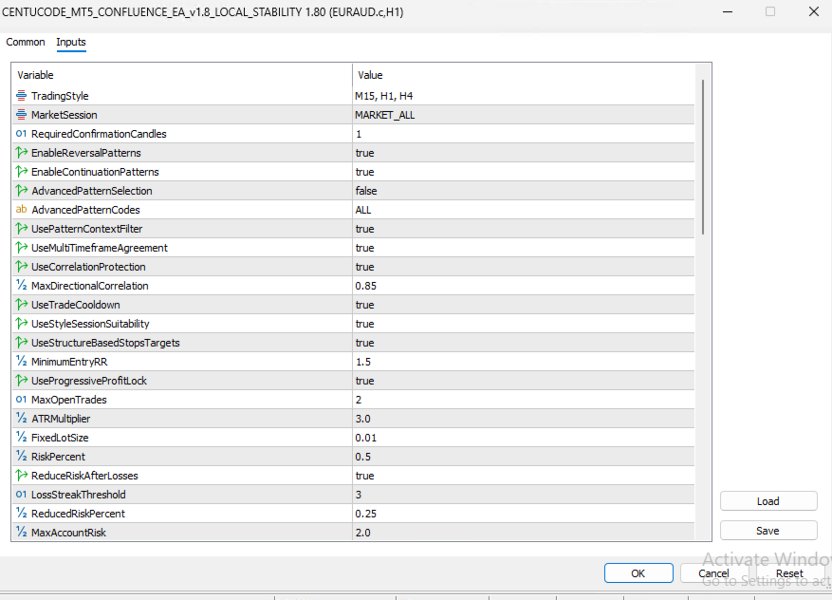832x600 pixels.
Task: Click the MaxAccountRisk double icon
Action: pyautogui.click(x=21, y=532)
